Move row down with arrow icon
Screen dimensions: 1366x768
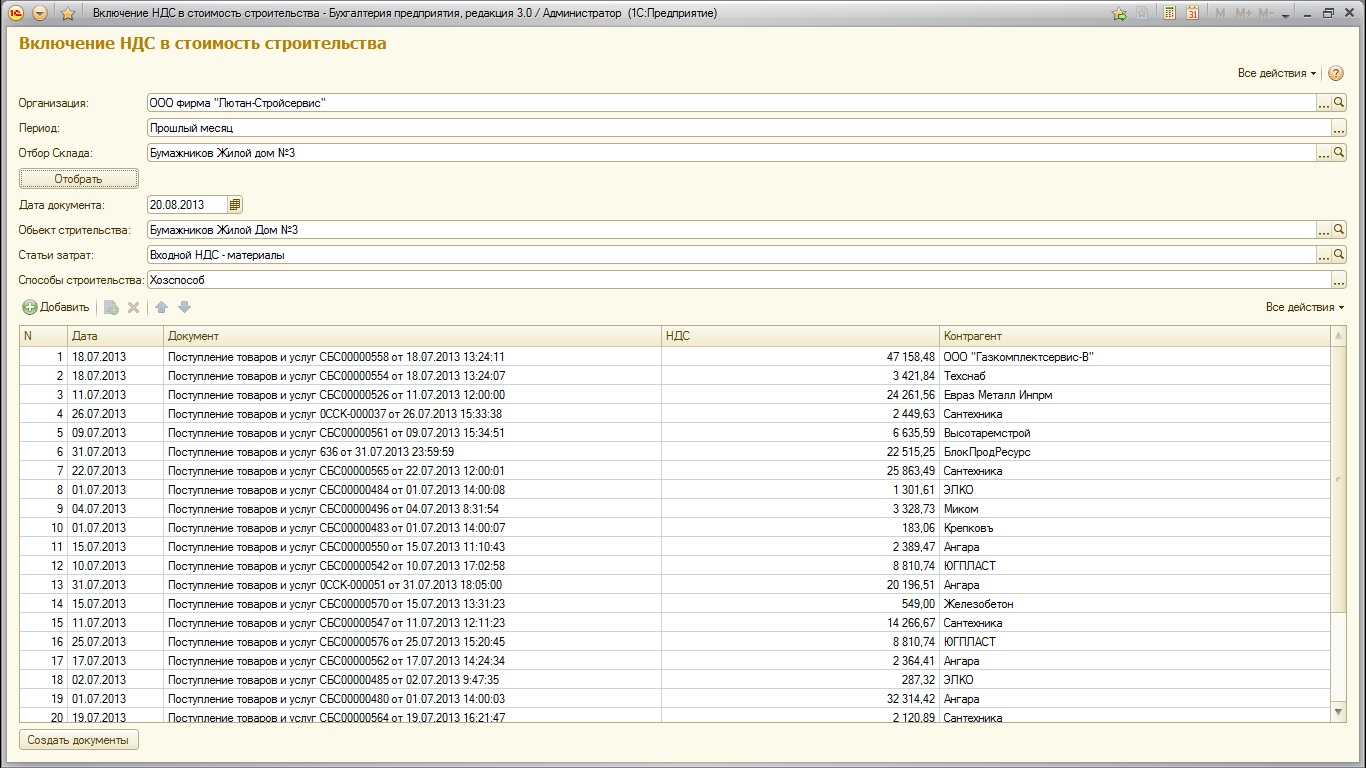coord(184,307)
